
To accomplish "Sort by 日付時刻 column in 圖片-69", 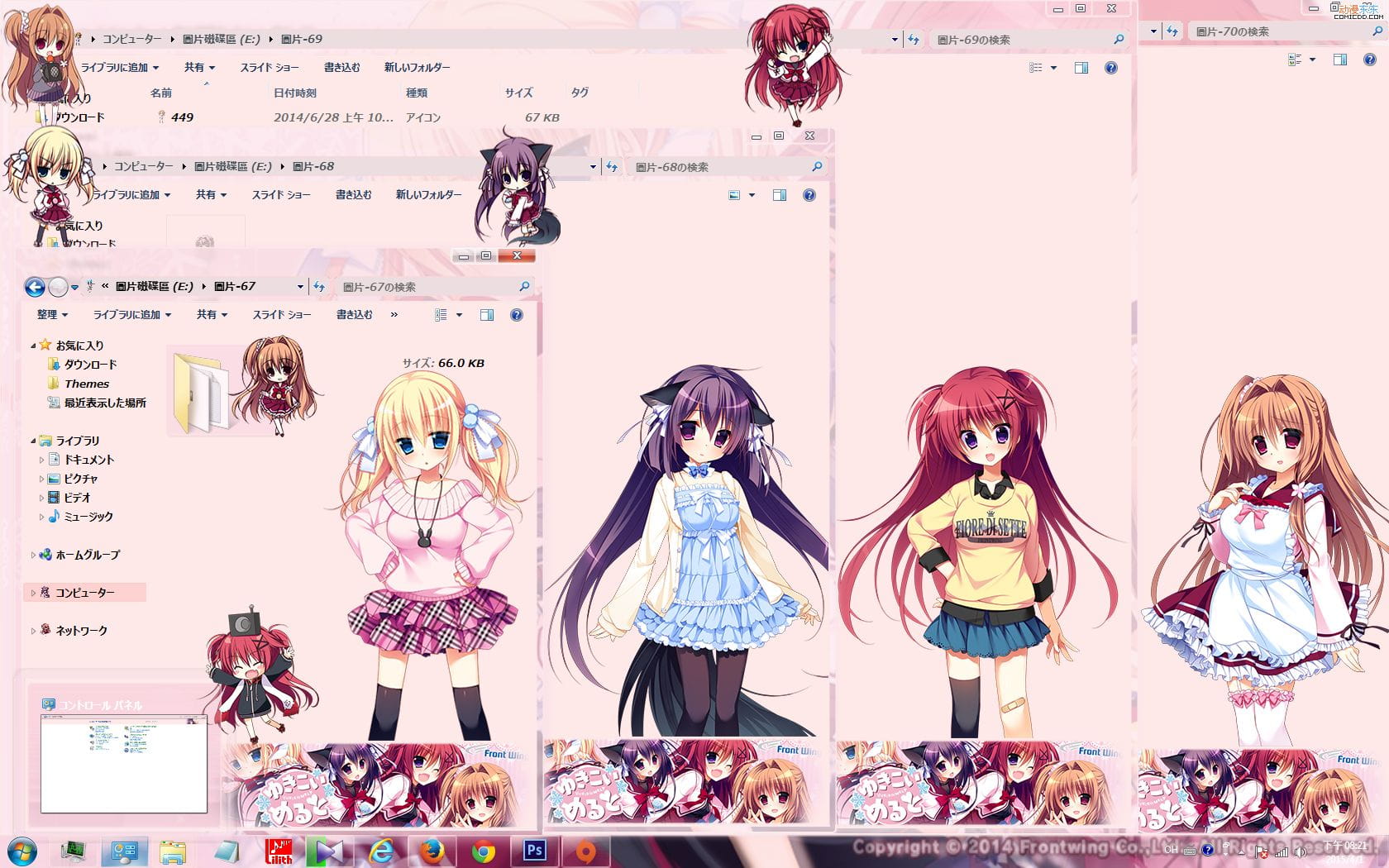I will [295, 93].
